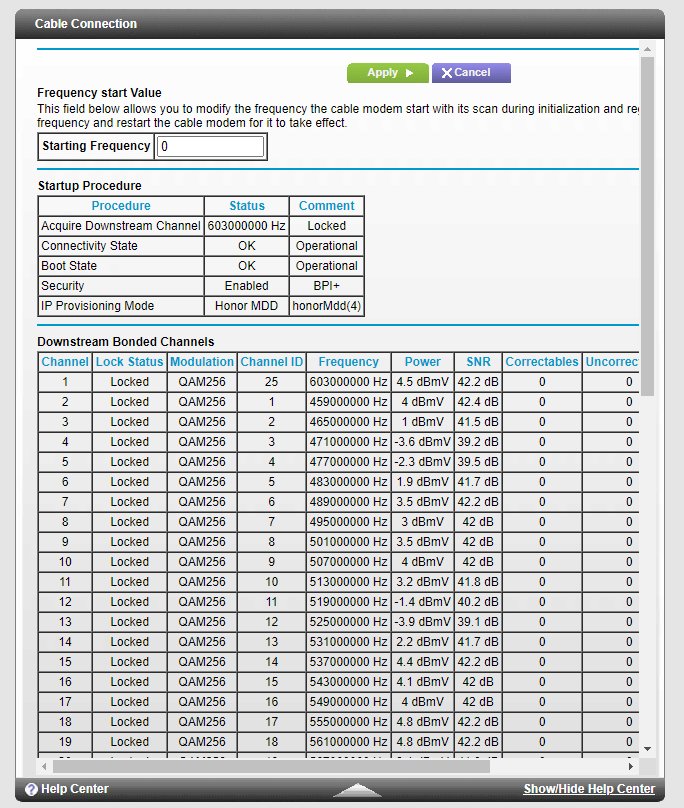
Task: Click the Cable Connection panel title
Action: click(x=86, y=23)
